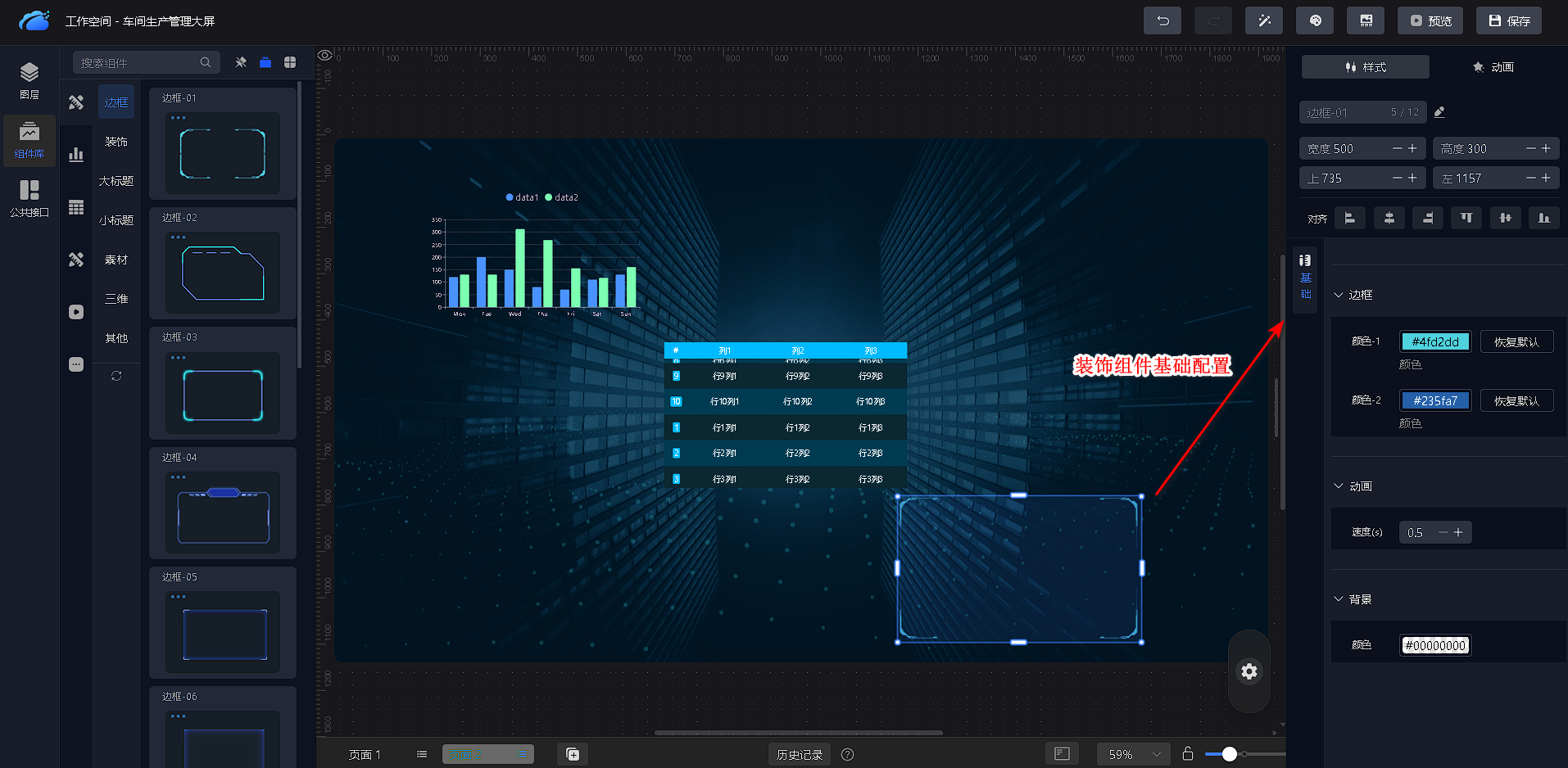
Task: Collapse the 背景 settings section
Action: (1339, 599)
